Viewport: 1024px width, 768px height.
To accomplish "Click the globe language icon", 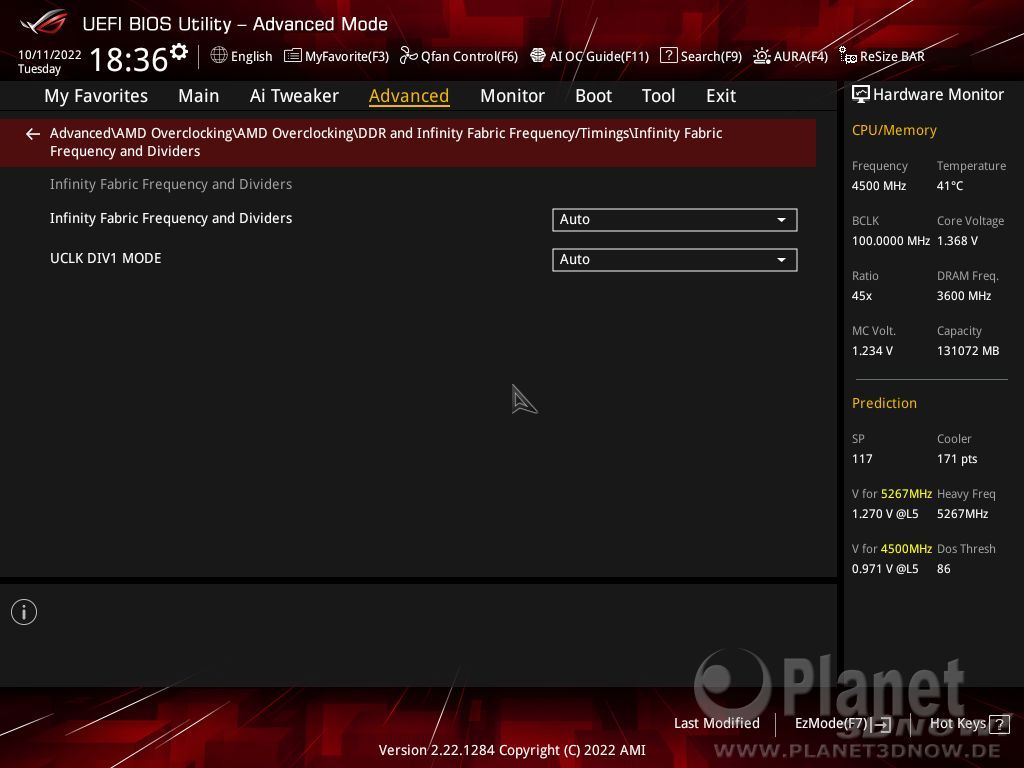I will pyautogui.click(x=219, y=56).
